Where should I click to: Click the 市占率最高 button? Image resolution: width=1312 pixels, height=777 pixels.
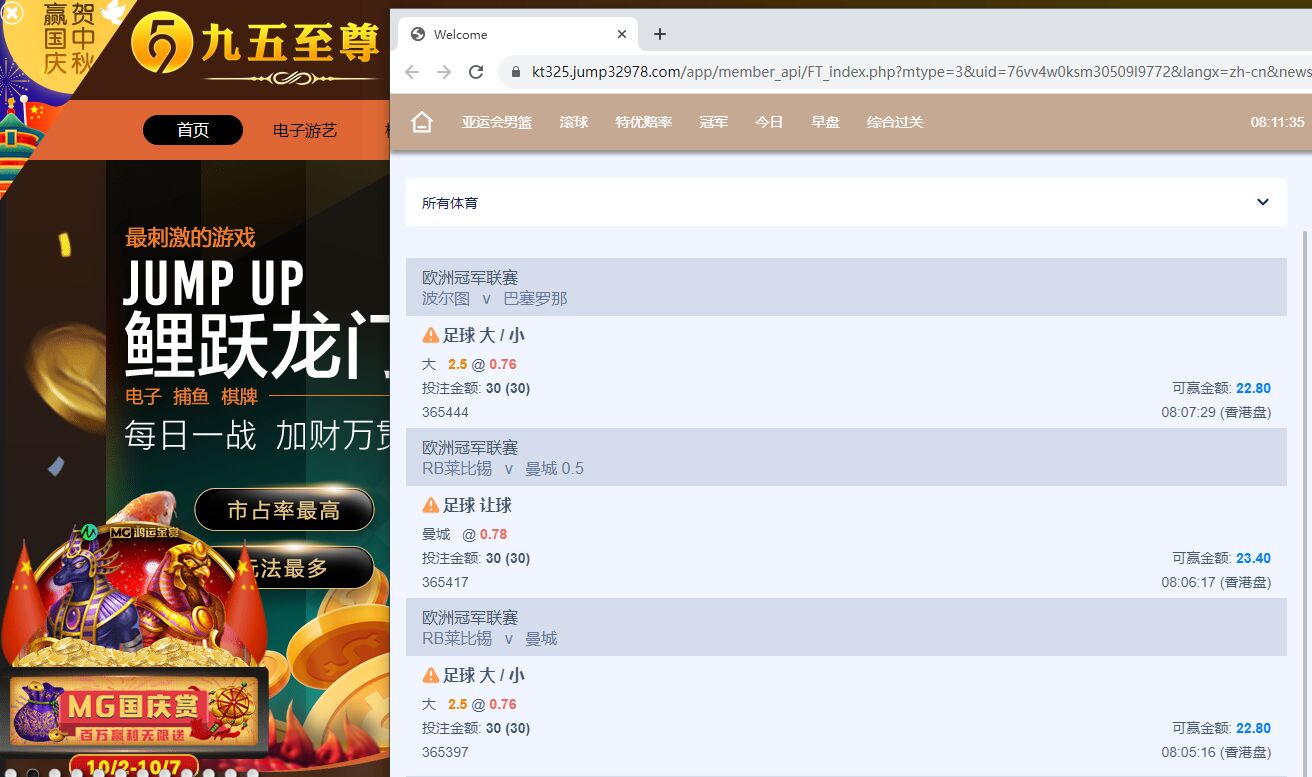(x=284, y=510)
